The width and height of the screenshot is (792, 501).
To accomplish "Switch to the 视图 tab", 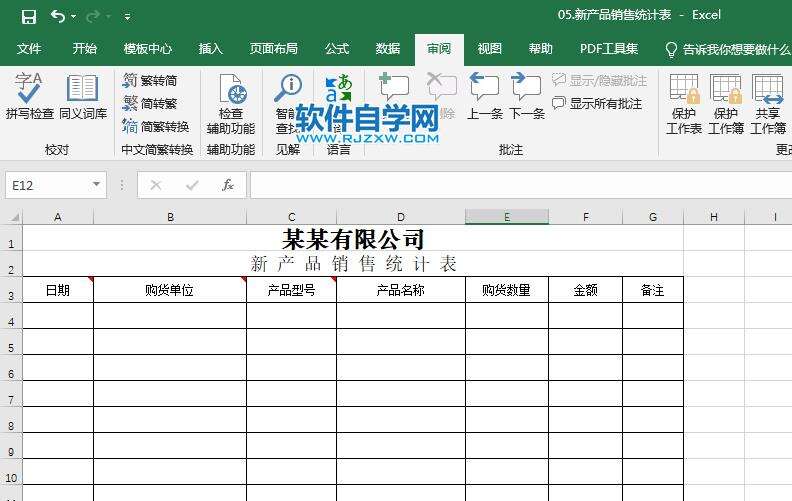I will click(489, 48).
